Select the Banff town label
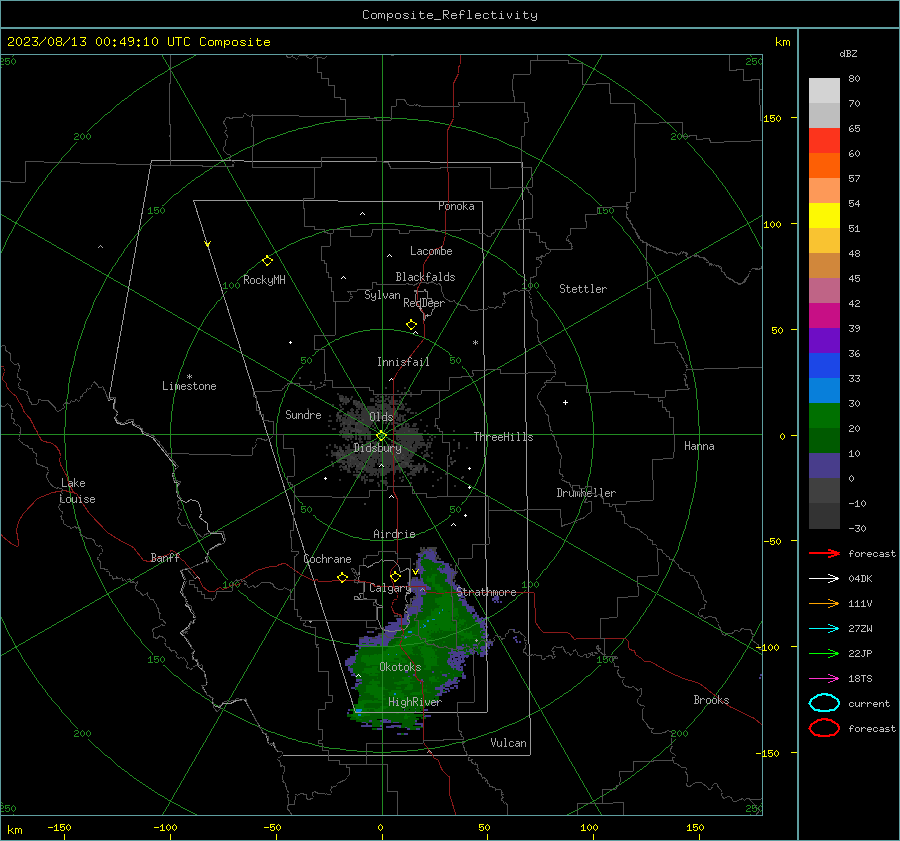This screenshot has height=841, width=900. coord(165,558)
